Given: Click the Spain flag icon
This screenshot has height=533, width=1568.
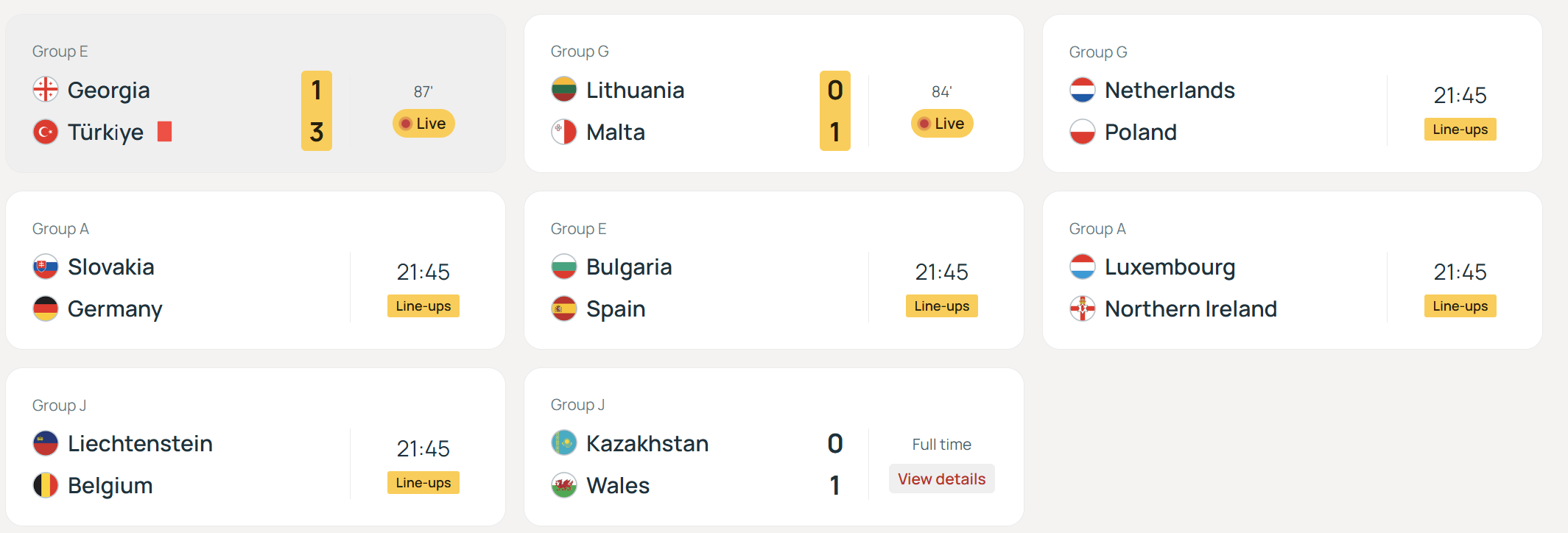Looking at the screenshot, I should (x=564, y=308).
